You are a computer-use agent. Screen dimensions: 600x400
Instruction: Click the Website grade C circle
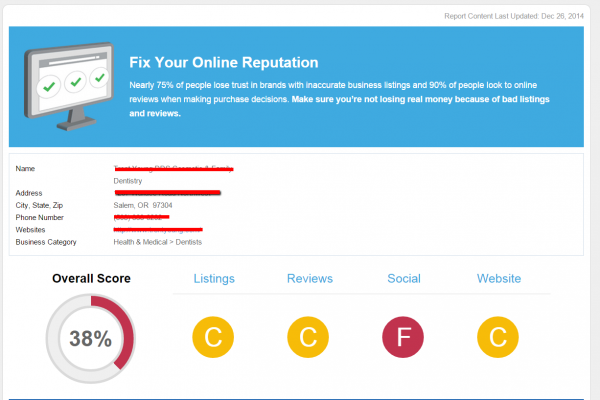pos(498,337)
